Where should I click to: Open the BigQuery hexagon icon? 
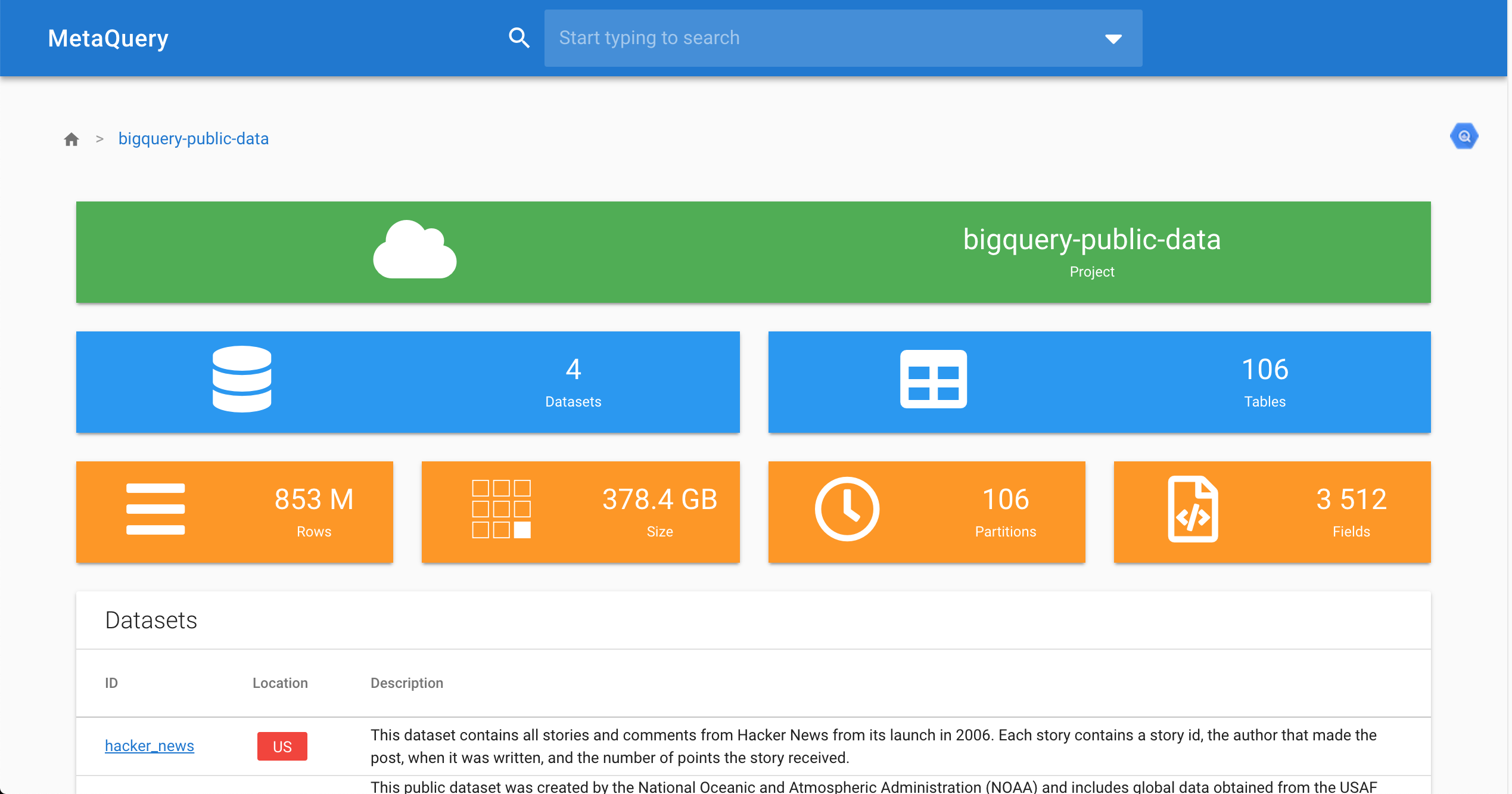point(1464,137)
